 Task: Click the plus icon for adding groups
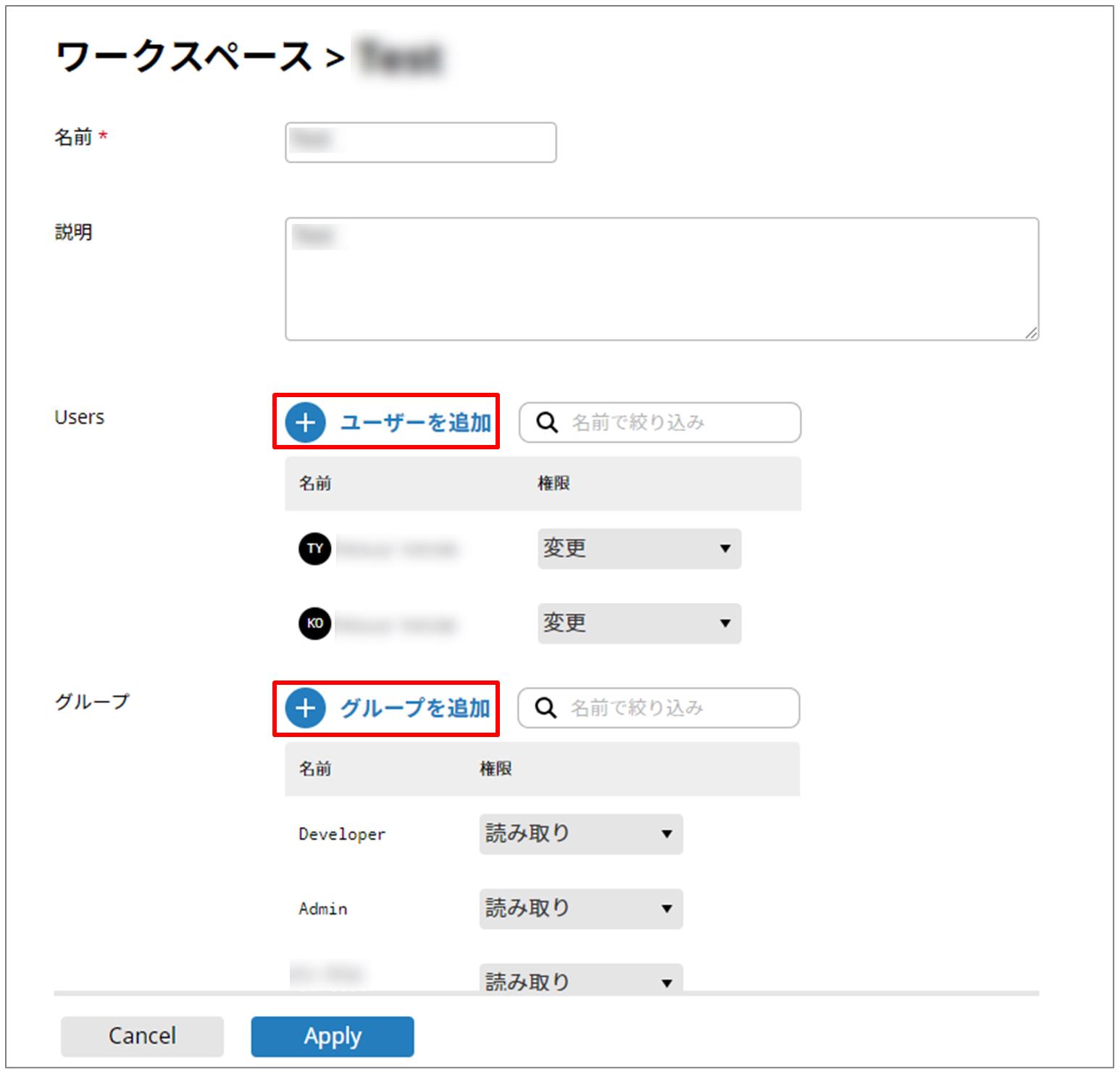pos(305,708)
